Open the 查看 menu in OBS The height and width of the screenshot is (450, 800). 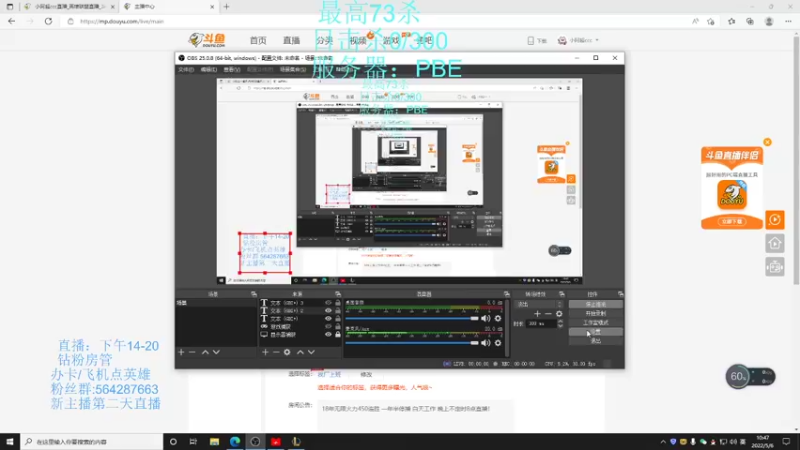[232, 69]
